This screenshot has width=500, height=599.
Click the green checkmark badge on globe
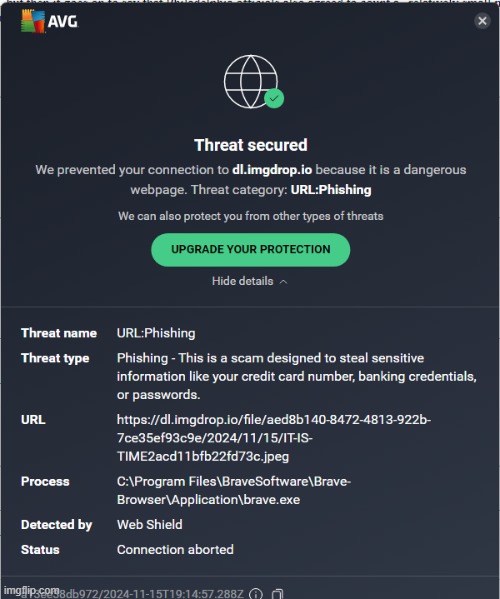(x=274, y=98)
